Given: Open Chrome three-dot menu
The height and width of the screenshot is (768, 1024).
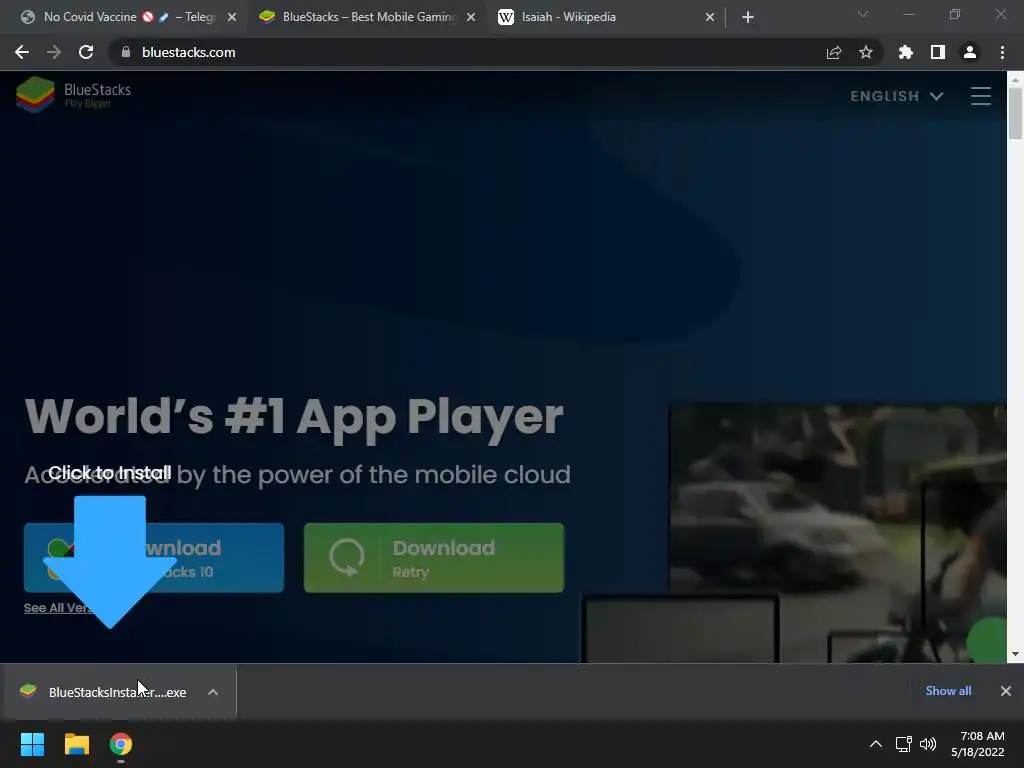Looking at the screenshot, I should pyautogui.click(x=1002, y=52).
